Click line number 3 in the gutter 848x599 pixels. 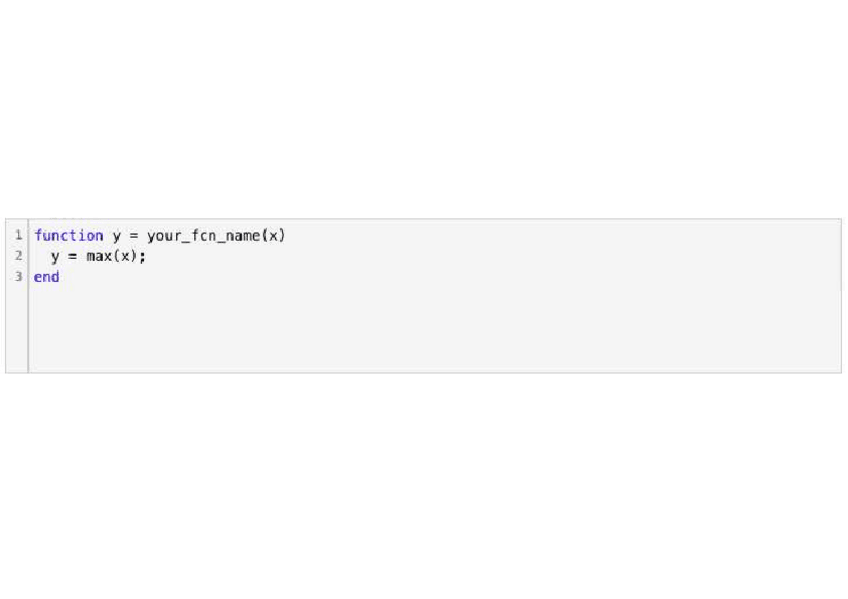pos(18,277)
